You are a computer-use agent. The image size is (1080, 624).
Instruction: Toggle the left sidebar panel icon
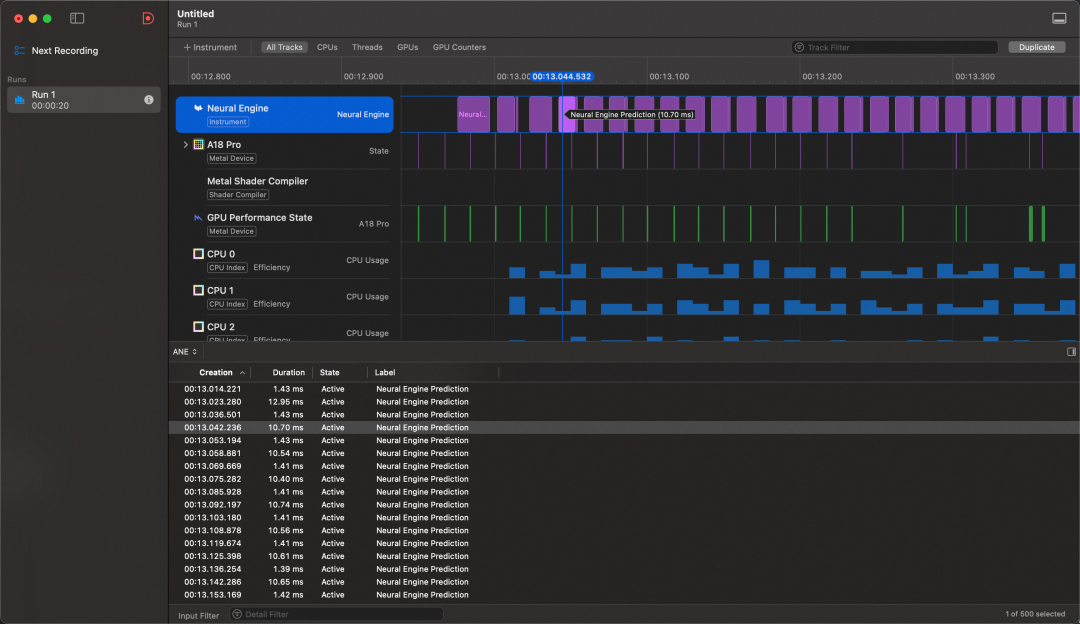(x=76, y=18)
